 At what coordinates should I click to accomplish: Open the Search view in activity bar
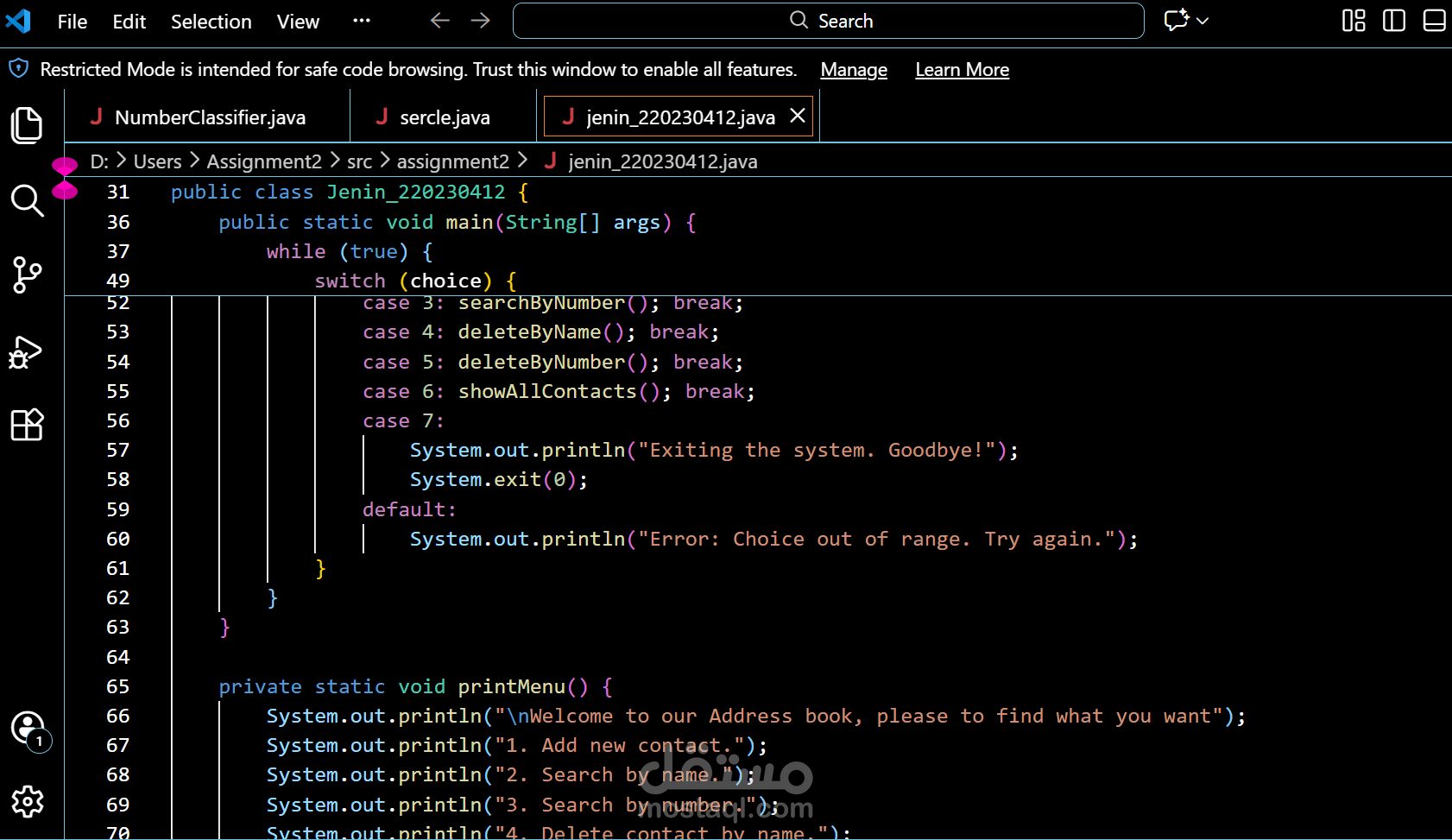[27, 200]
